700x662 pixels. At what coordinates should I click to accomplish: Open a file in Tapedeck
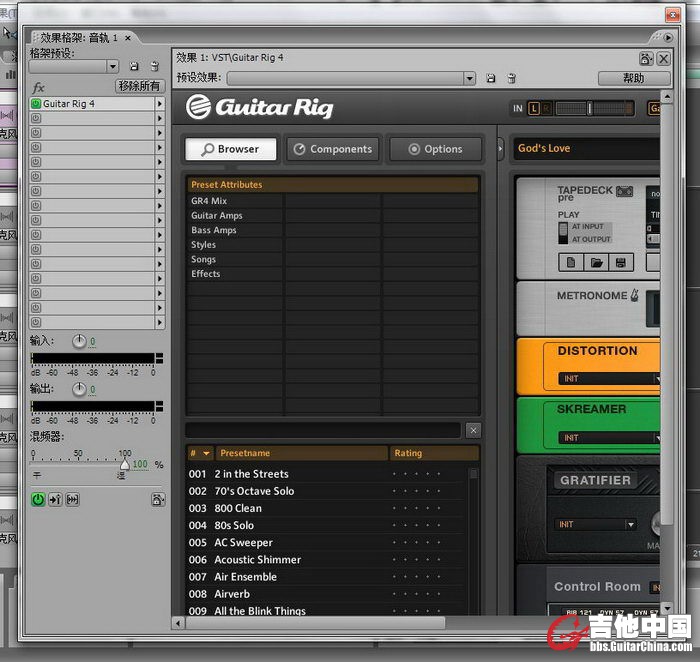tap(596, 262)
